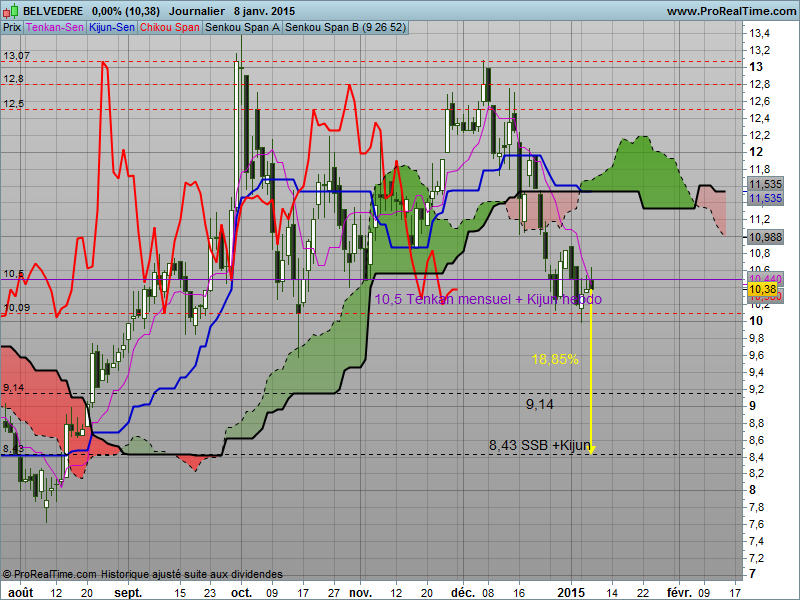Click the 8,43 SSB +Kijun annotation

(540, 445)
